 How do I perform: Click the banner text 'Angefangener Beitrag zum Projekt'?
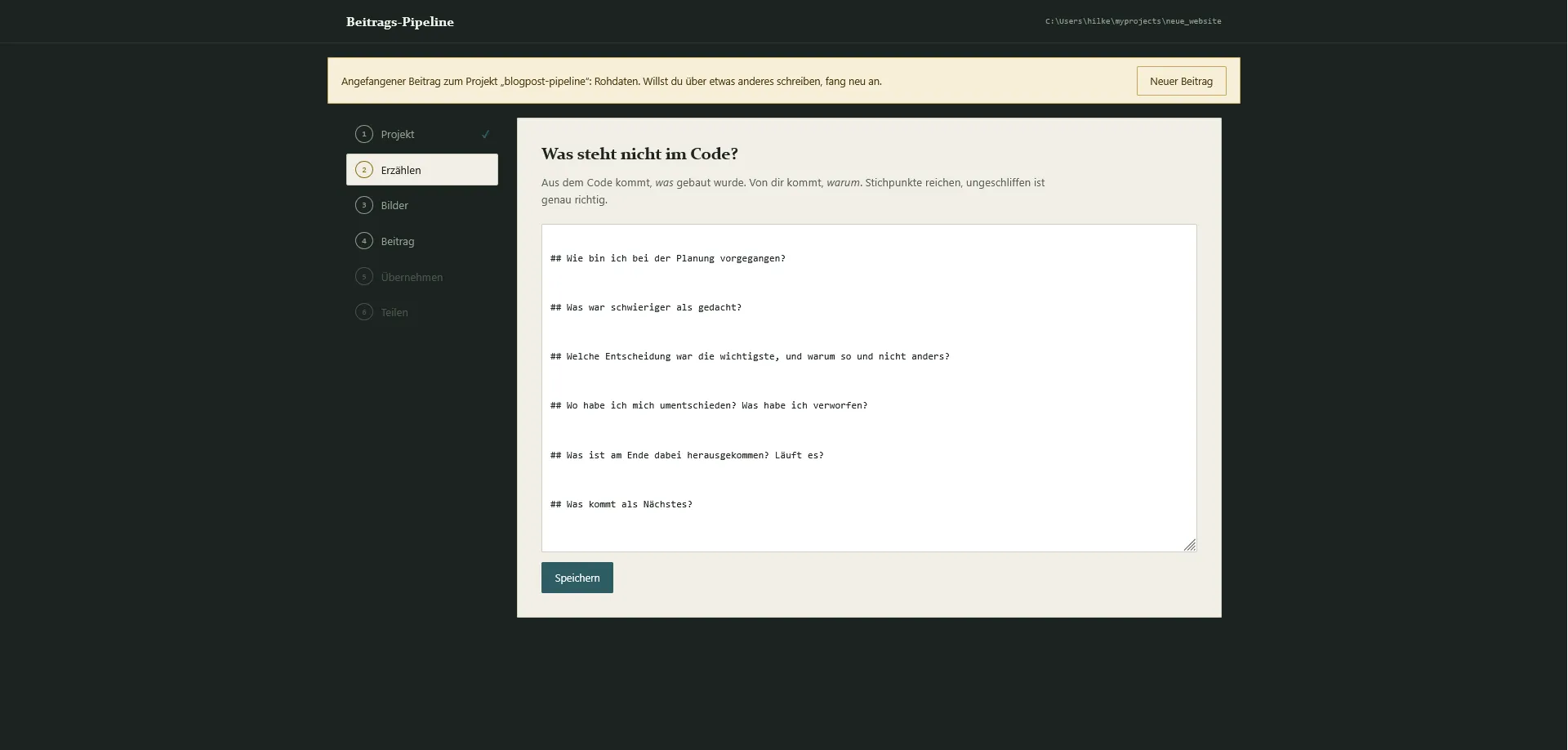tap(612, 81)
